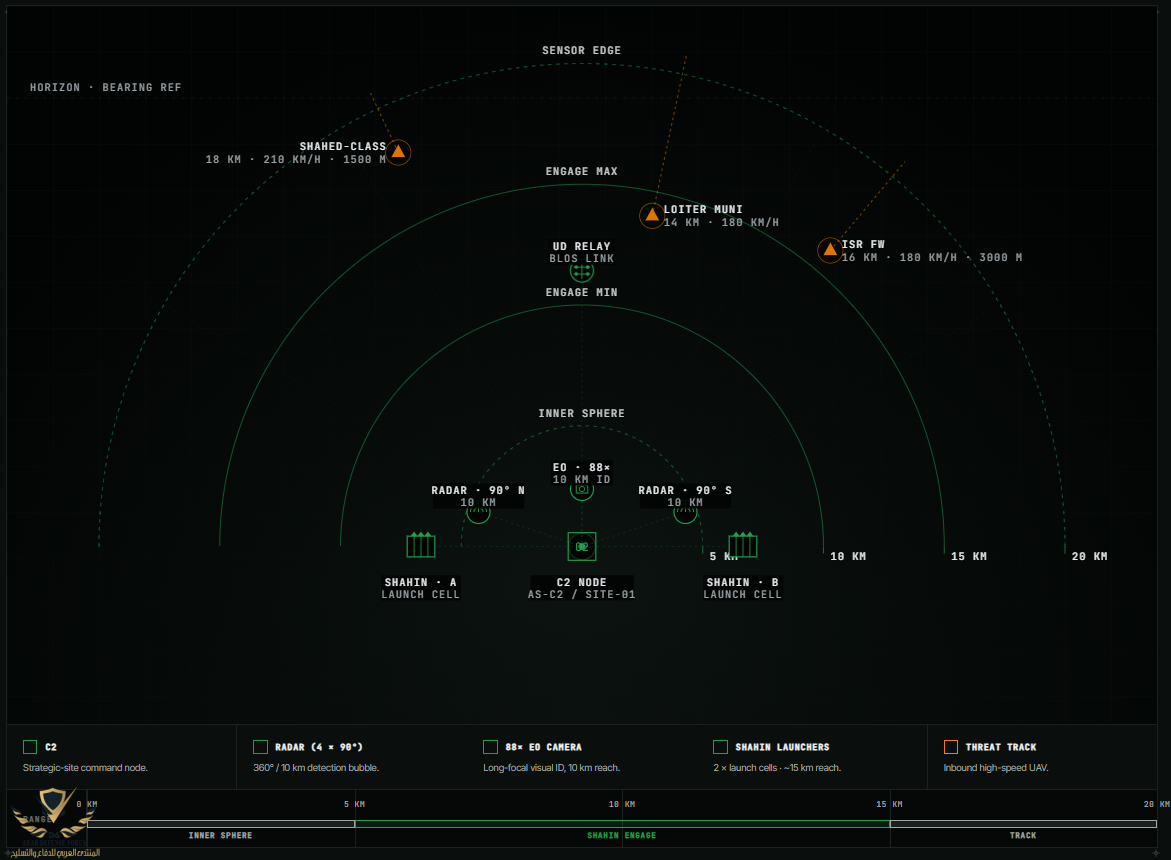1171x860 pixels.
Task: Click the INNER SPHERE arc label
Action: pos(582,413)
